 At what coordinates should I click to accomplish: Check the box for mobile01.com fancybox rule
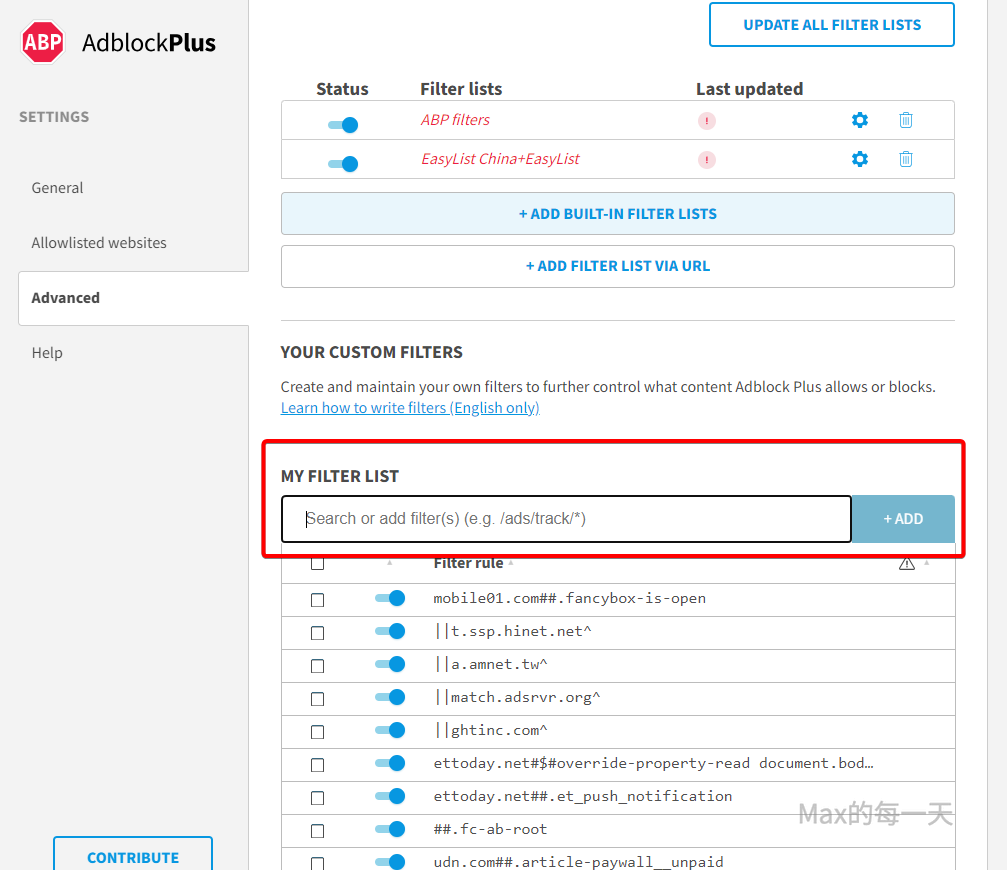(x=317, y=600)
